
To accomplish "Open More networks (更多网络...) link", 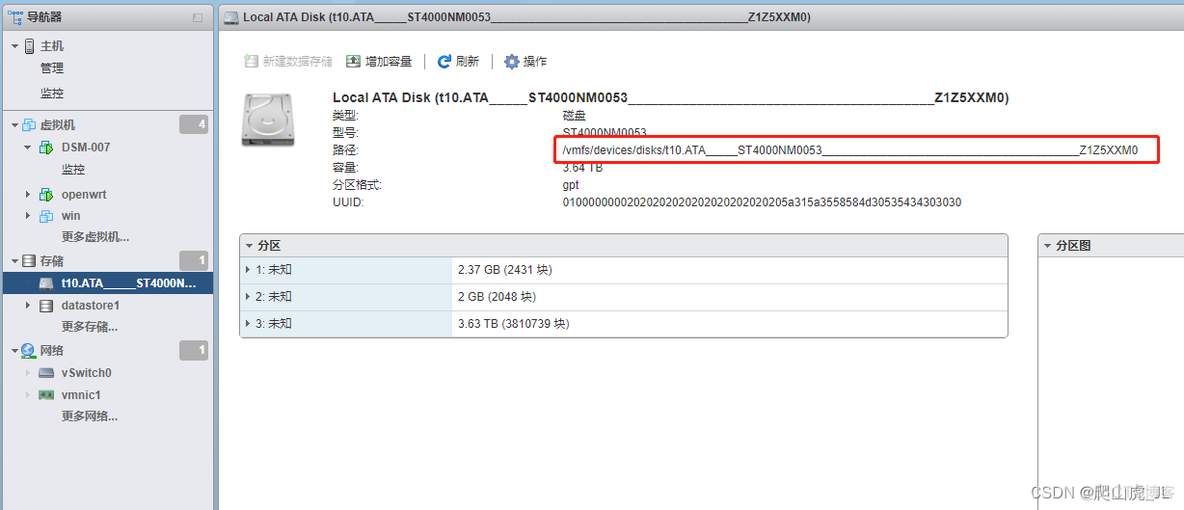I will [x=90, y=416].
